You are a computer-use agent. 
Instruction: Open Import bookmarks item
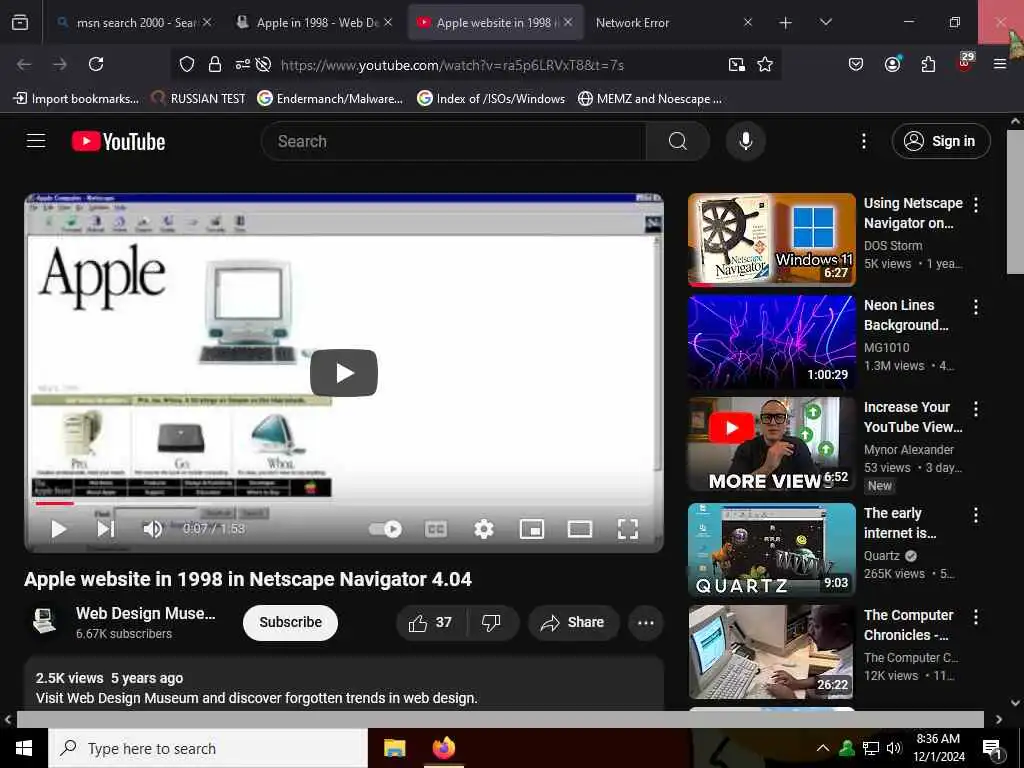pyautogui.click(x=76, y=99)
